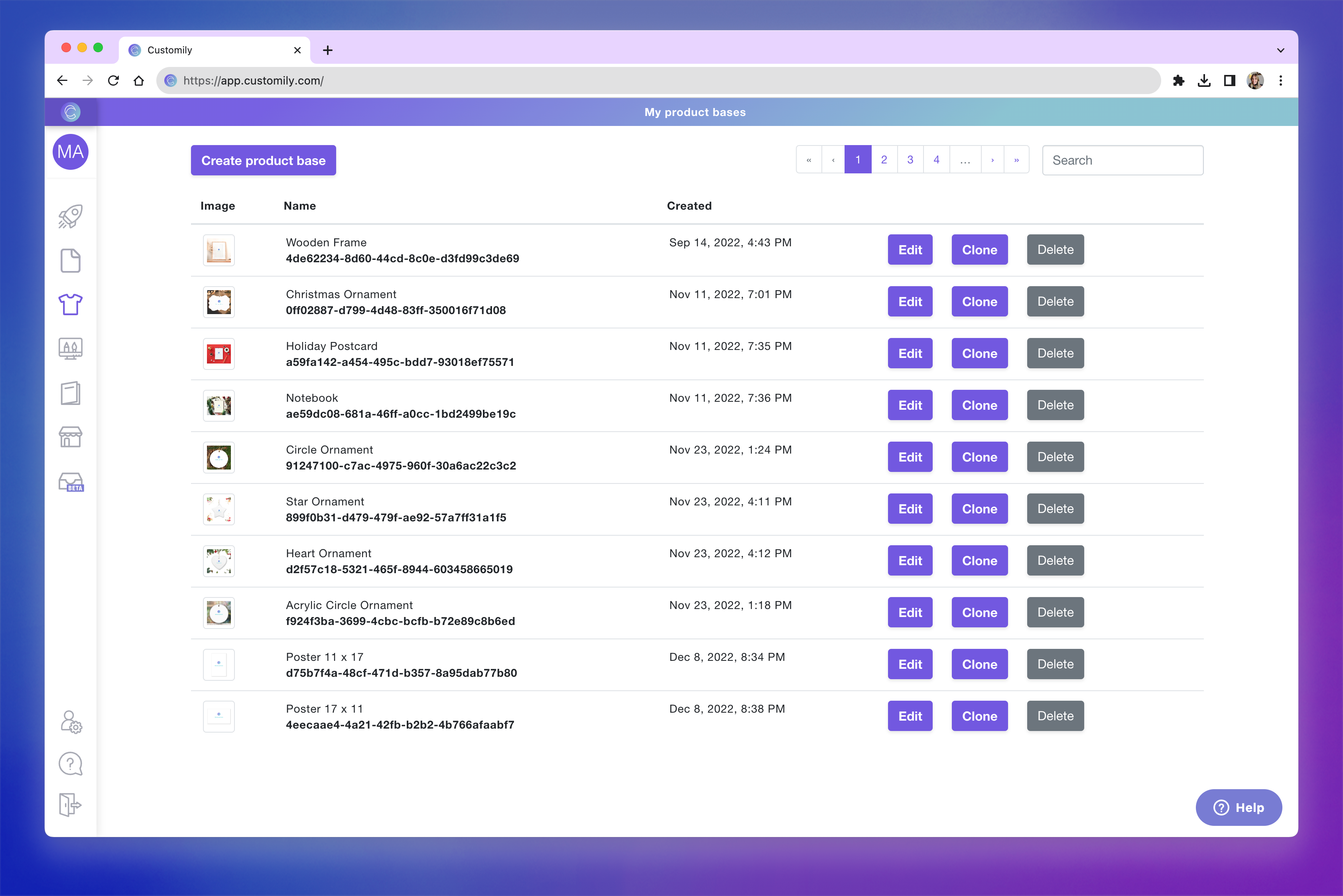Open the fonts monitor sidebar icon
The image size is (1343, 896).
70,348
